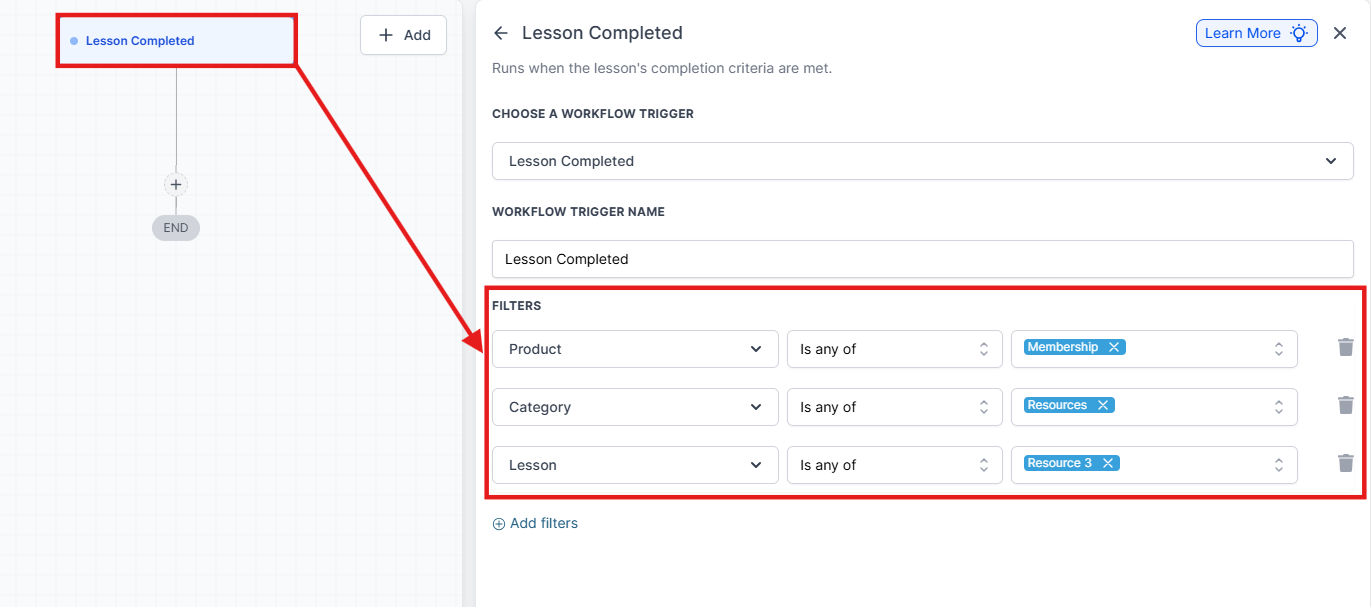Delete the Category filter row

1346,406
